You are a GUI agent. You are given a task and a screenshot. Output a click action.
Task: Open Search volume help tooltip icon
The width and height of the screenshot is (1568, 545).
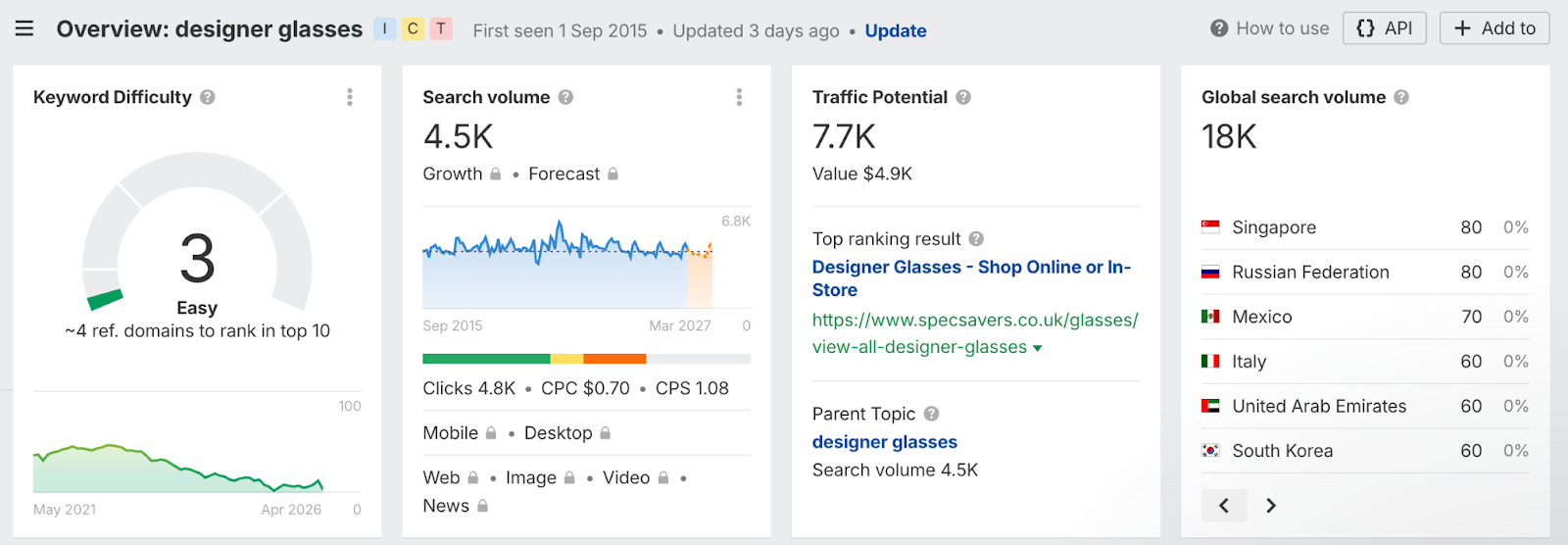(x=565, y=97)
